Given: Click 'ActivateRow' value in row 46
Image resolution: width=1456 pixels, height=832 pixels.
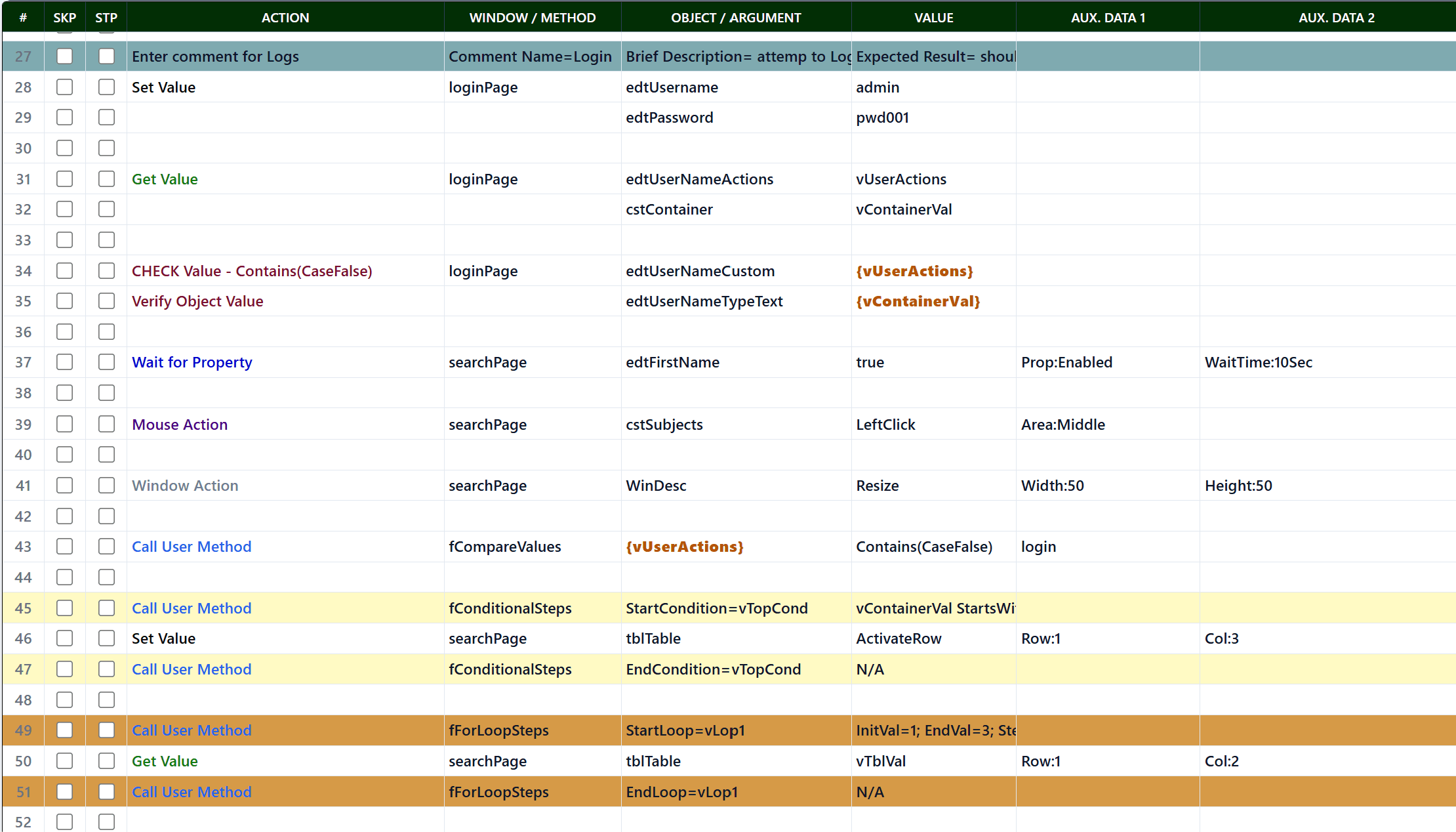Looking at the screenshot, I should (x=934, y=638).
